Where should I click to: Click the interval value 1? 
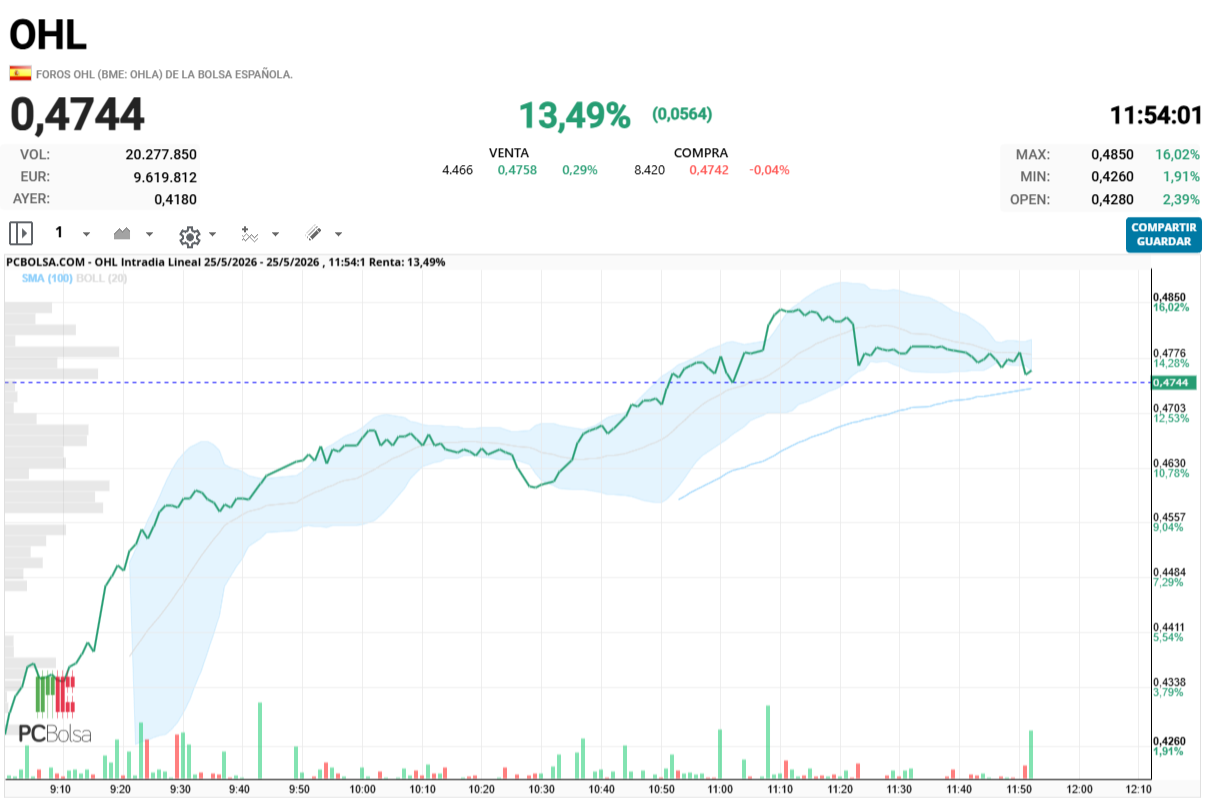[59, 232]
